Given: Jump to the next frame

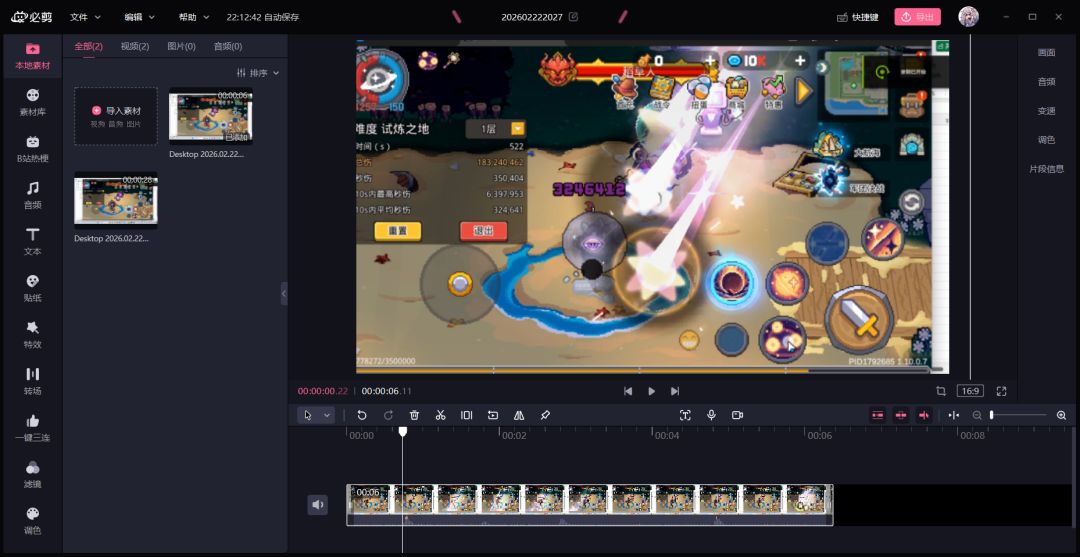Looking at the screenshot, I should coord(675,391).
